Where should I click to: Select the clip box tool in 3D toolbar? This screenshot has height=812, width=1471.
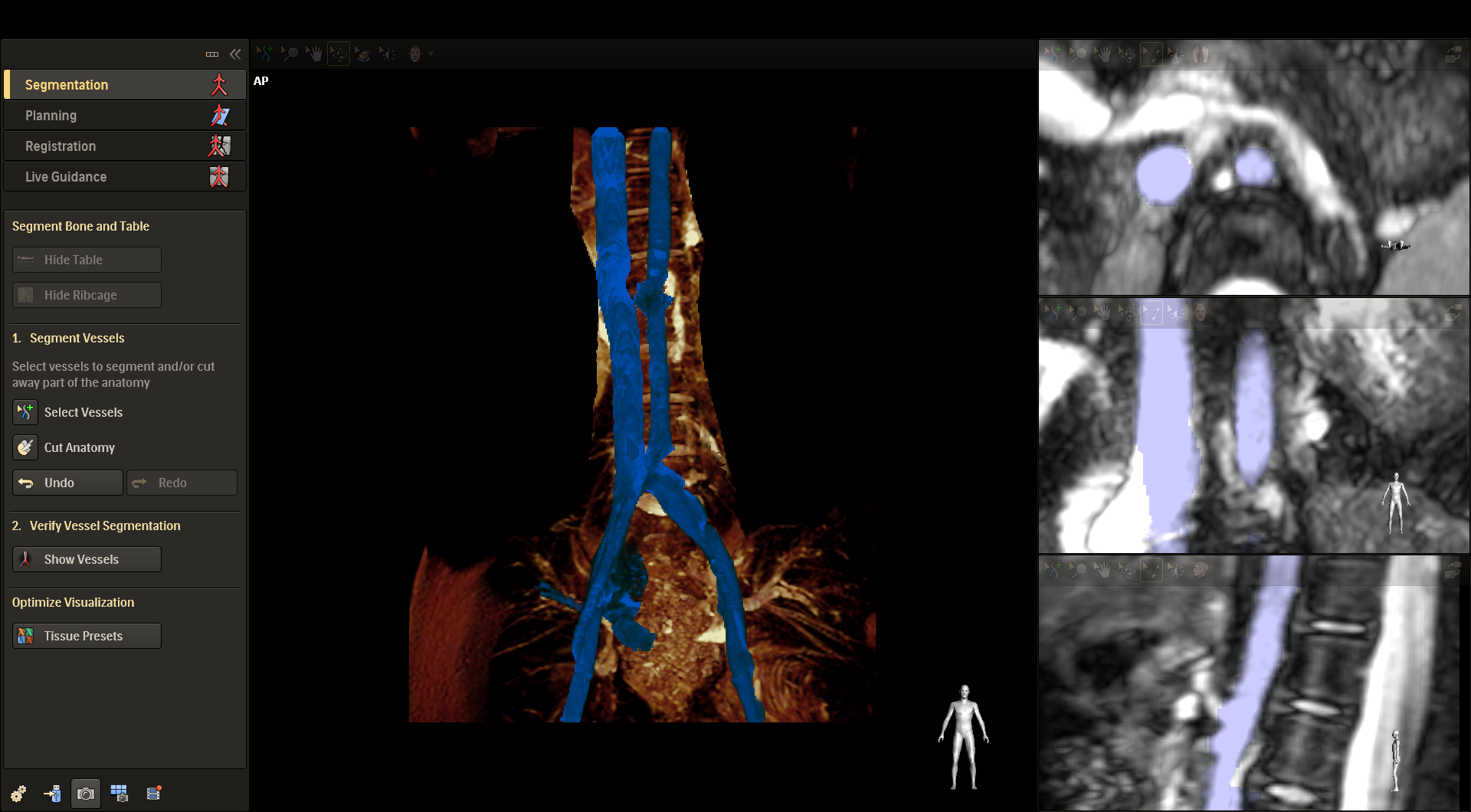point(363,54)
